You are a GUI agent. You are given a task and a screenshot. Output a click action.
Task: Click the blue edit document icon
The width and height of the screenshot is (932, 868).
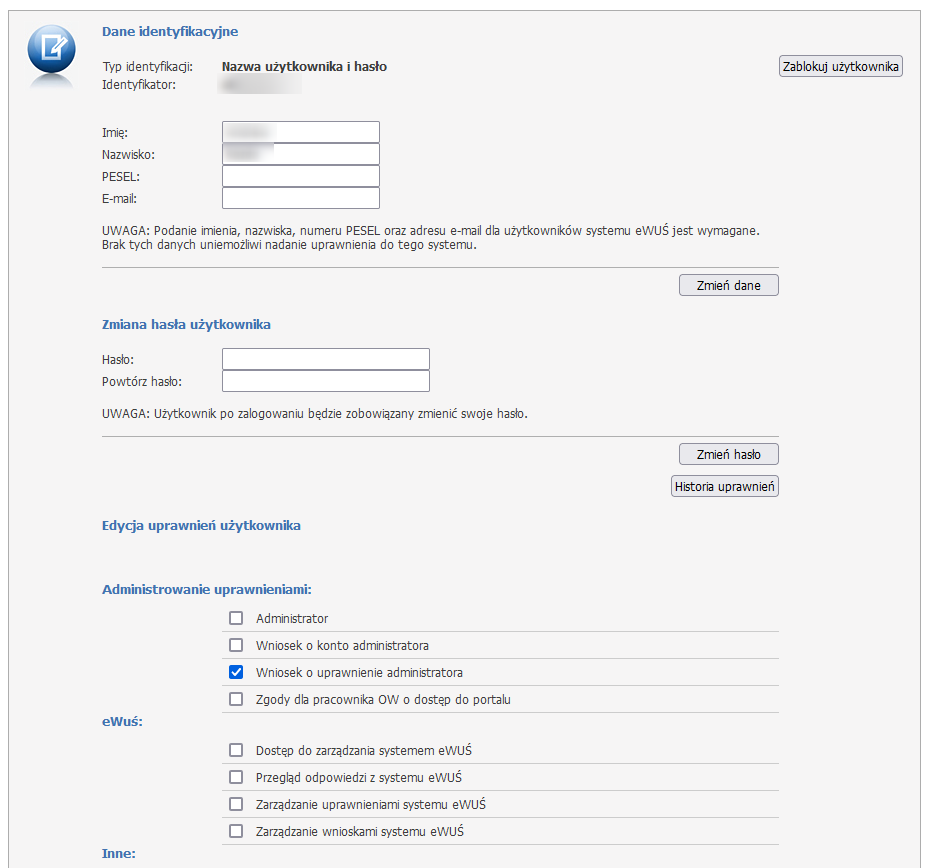point(52,49)
